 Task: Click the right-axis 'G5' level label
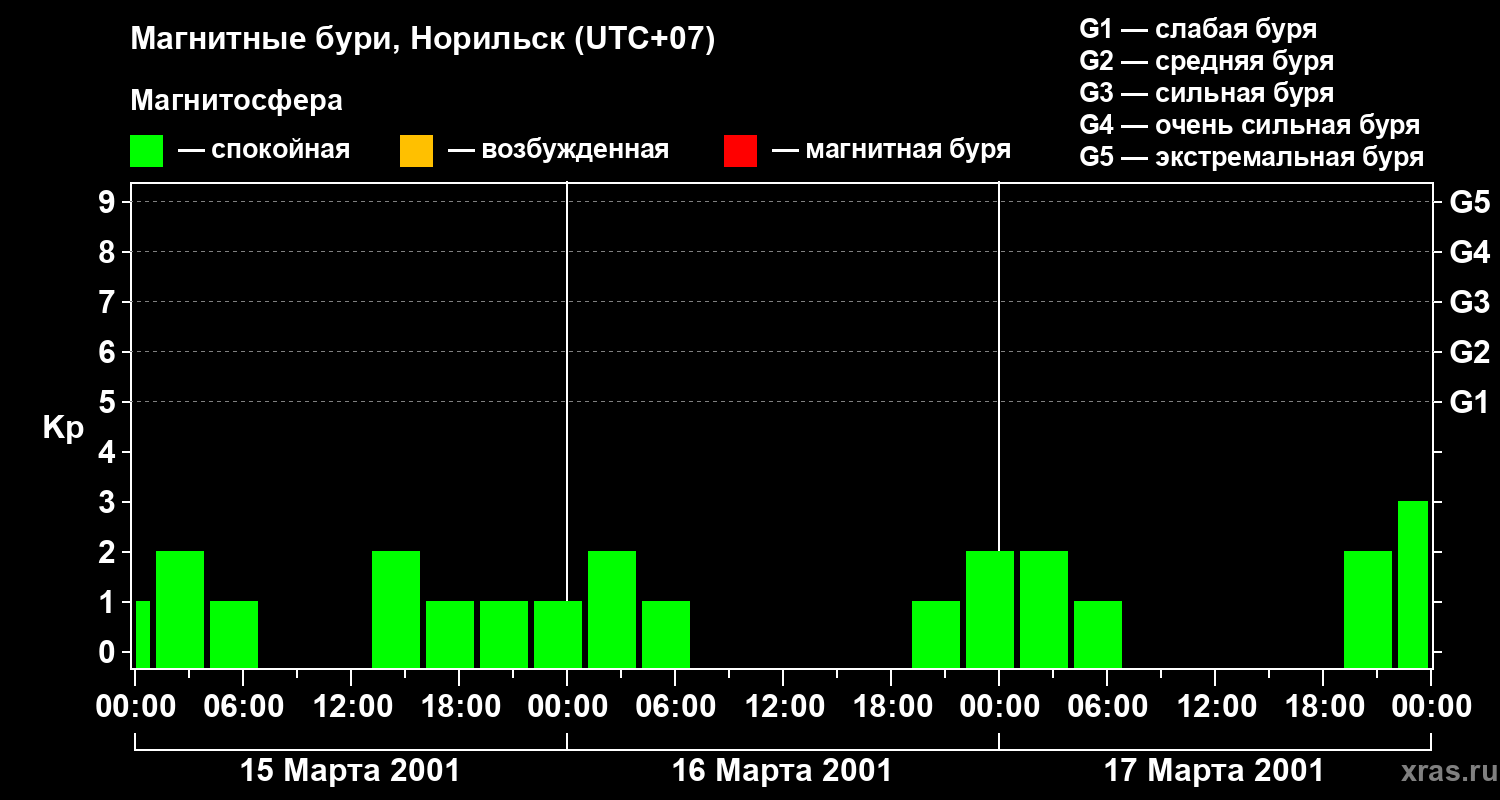click(1469, 203)
